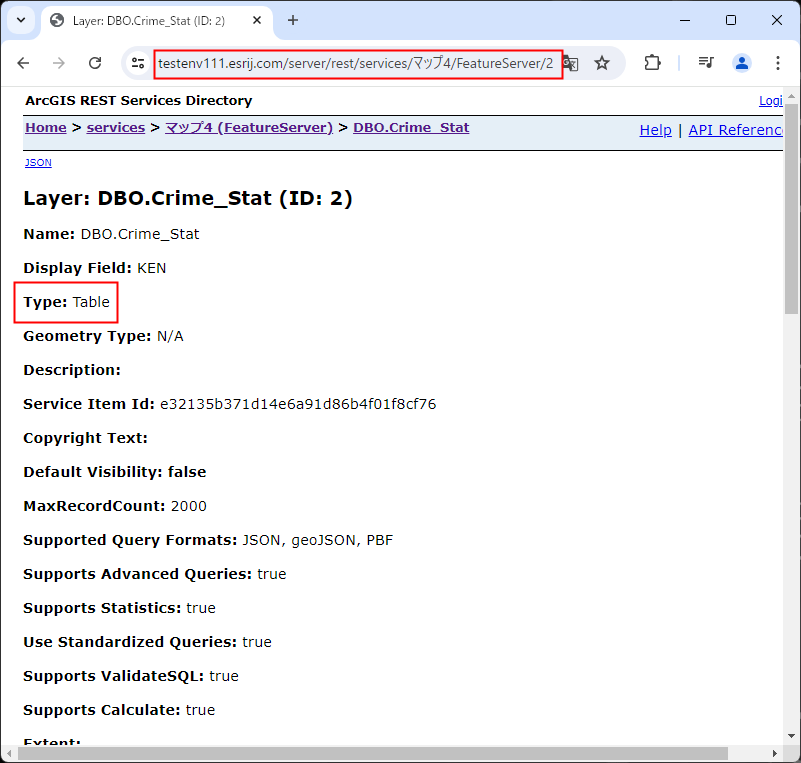This screenshot has width=801, height=763.
Task: View the layer as JSON
Action: 38,162
